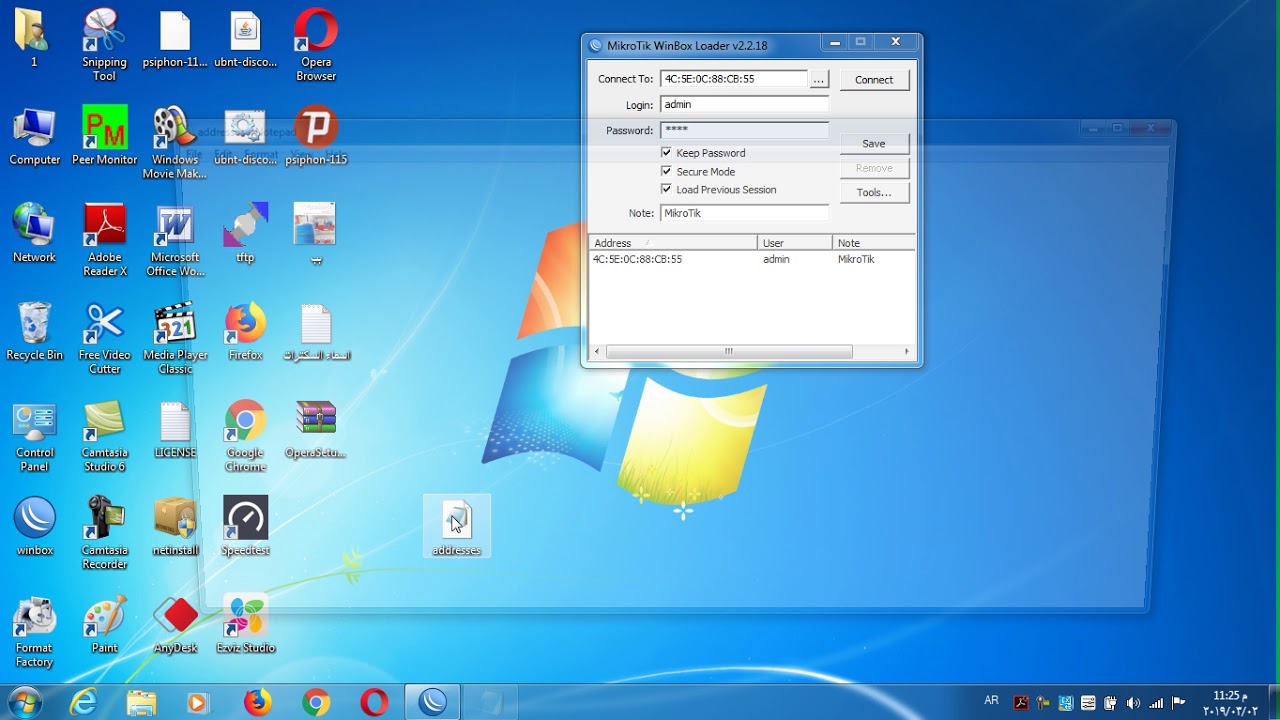This screenshot has width=1280, height=720.
Task: Click the Action Center flag tray icon
Action: [x=1178, y=703]
